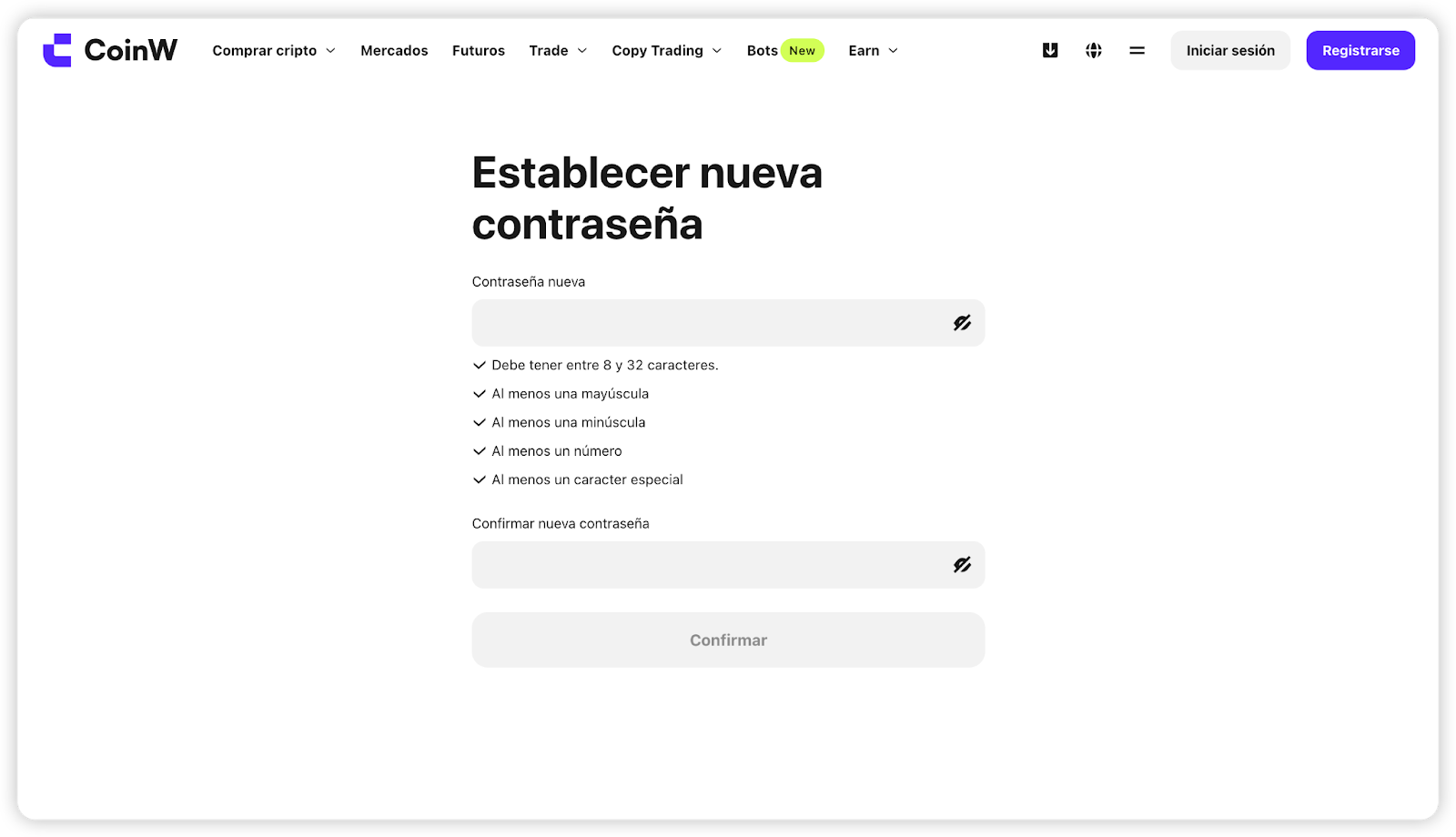Expand the Comprar cripto dropdown
Screen dimensions: 1456x837
tap(274, 50)
